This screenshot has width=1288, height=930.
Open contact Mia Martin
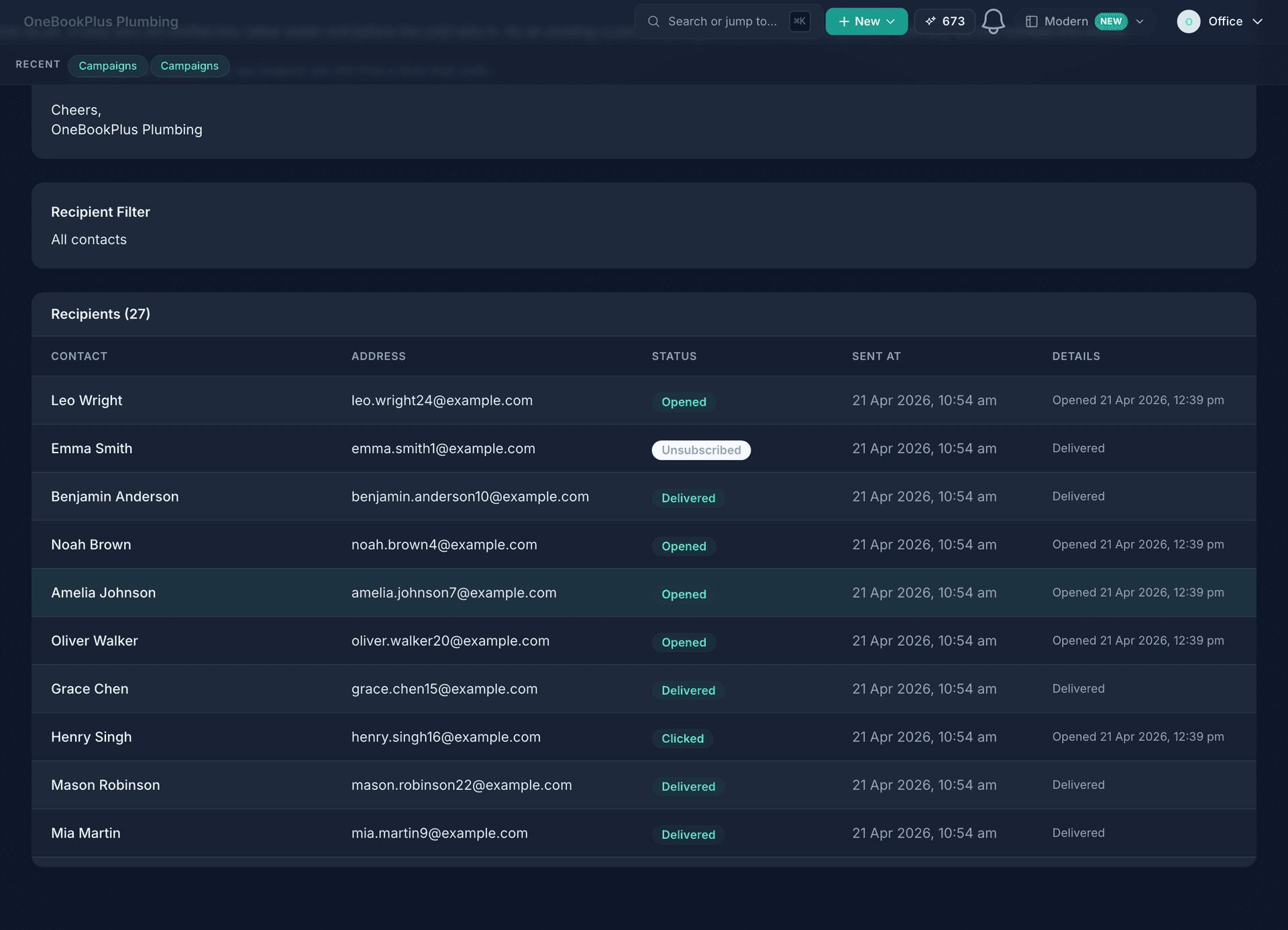86,833
